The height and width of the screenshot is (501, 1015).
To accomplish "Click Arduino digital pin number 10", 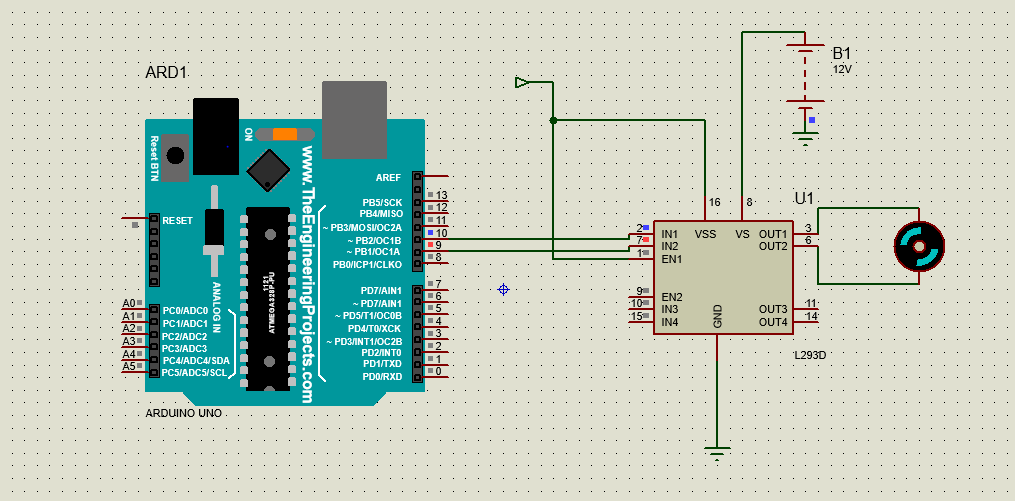I will tap(442, 232).
